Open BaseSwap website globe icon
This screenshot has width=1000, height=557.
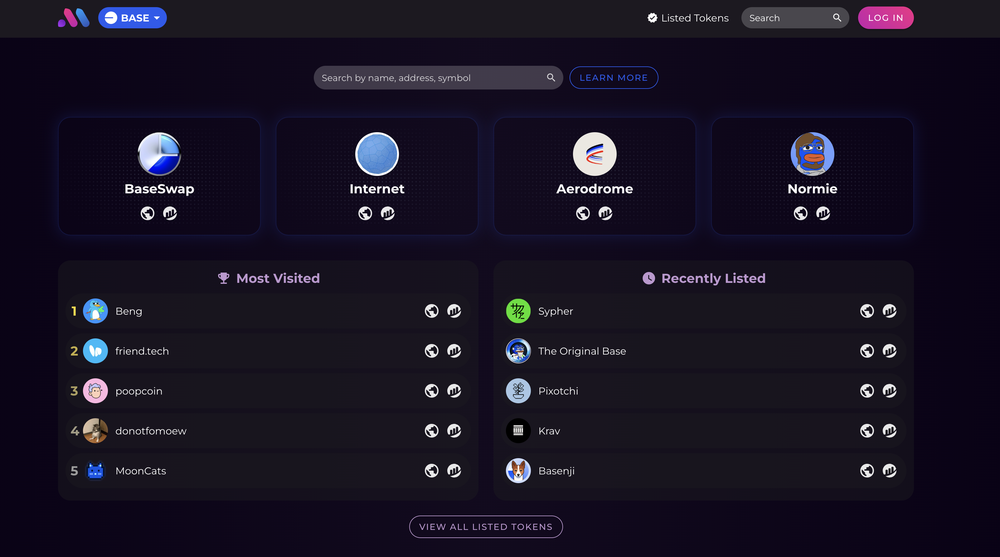[x=147, y=213]
